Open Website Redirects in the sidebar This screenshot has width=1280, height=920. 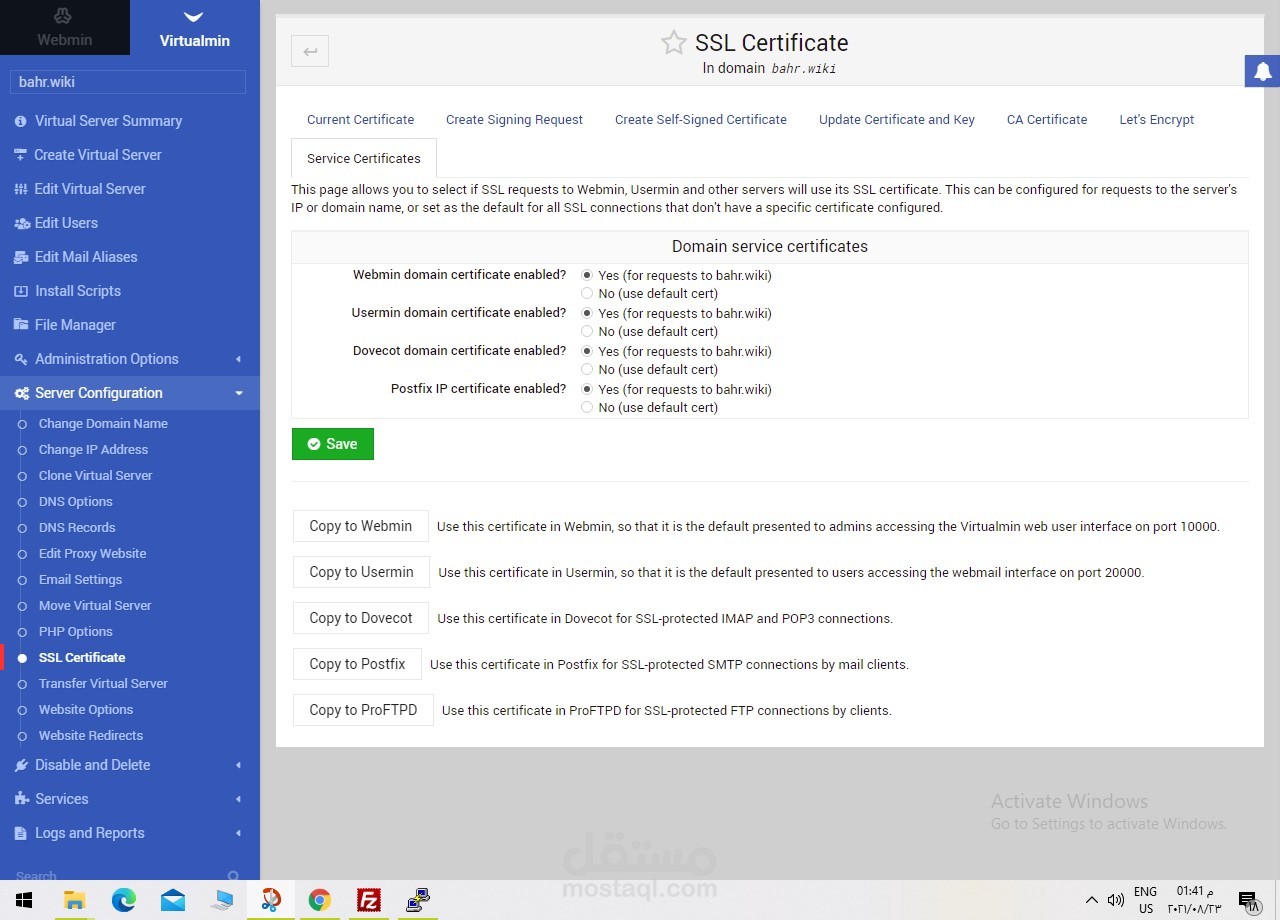(x=90, y=735)
